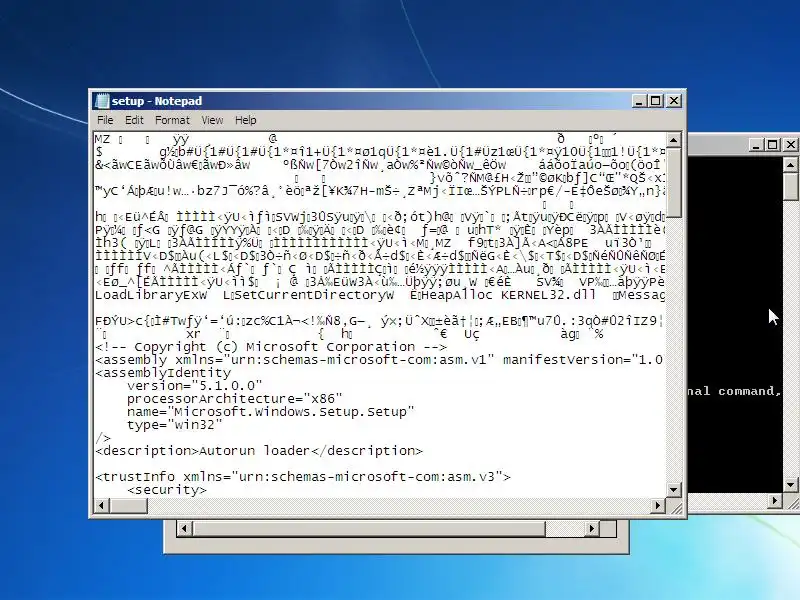The image size is (800, 600).
Task: Close the command prompt window behind Notepad
Action: click(x=790, y=145)
